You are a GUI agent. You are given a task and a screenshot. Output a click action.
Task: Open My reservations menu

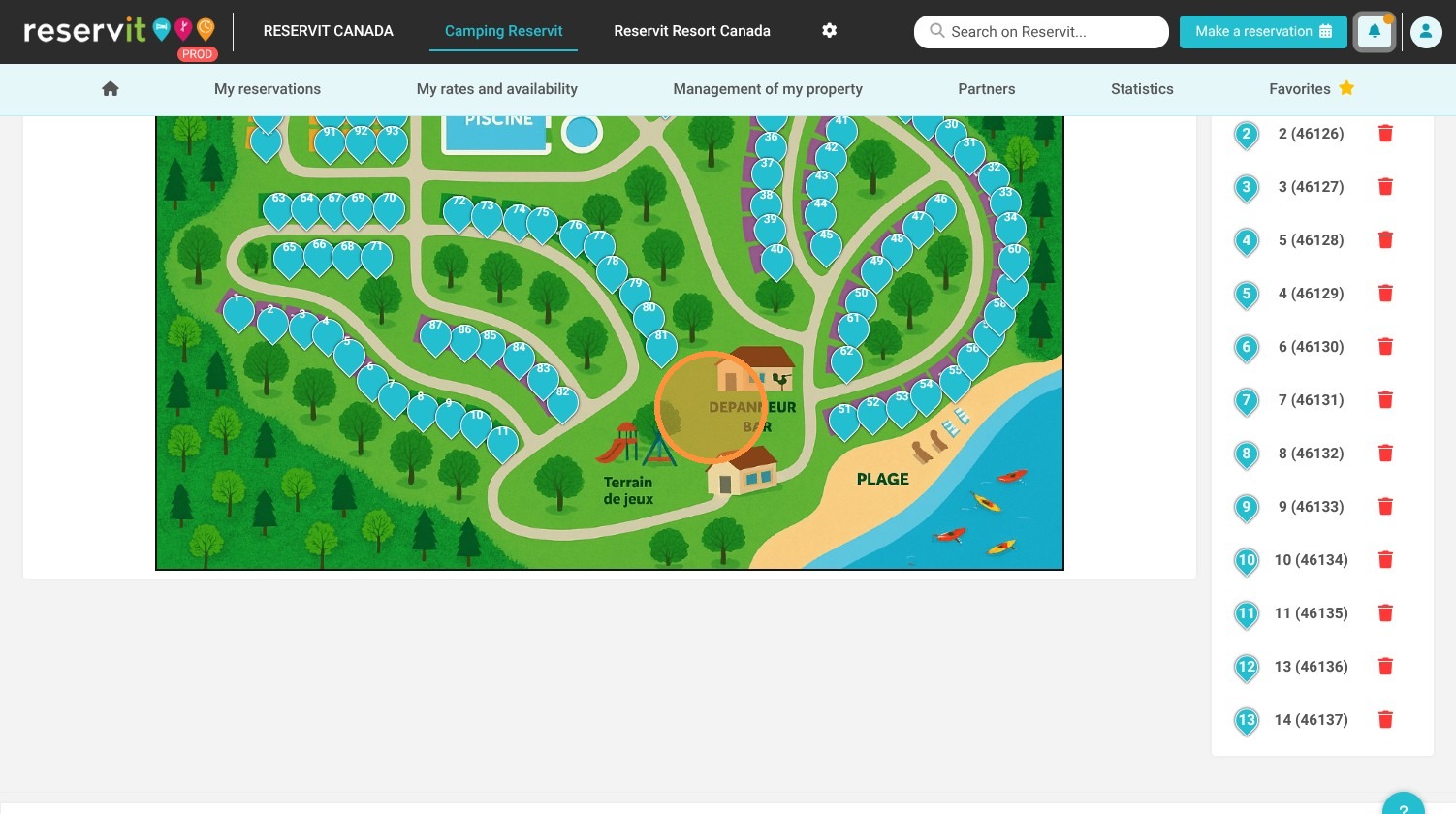click(x=268, y=88)
